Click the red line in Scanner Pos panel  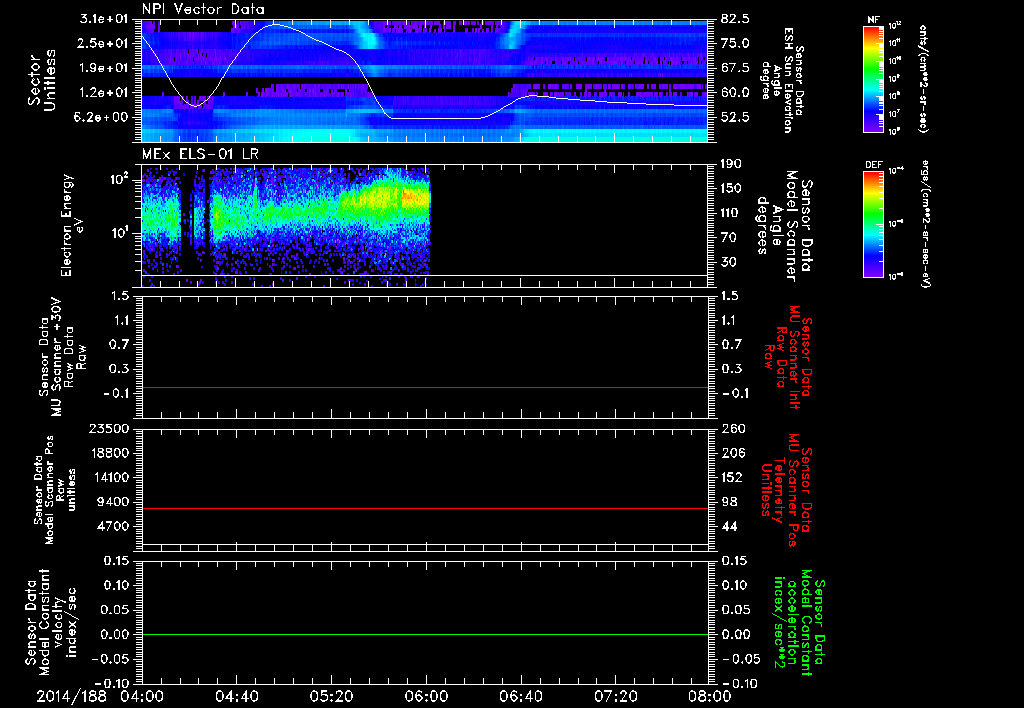coord(424,508)
